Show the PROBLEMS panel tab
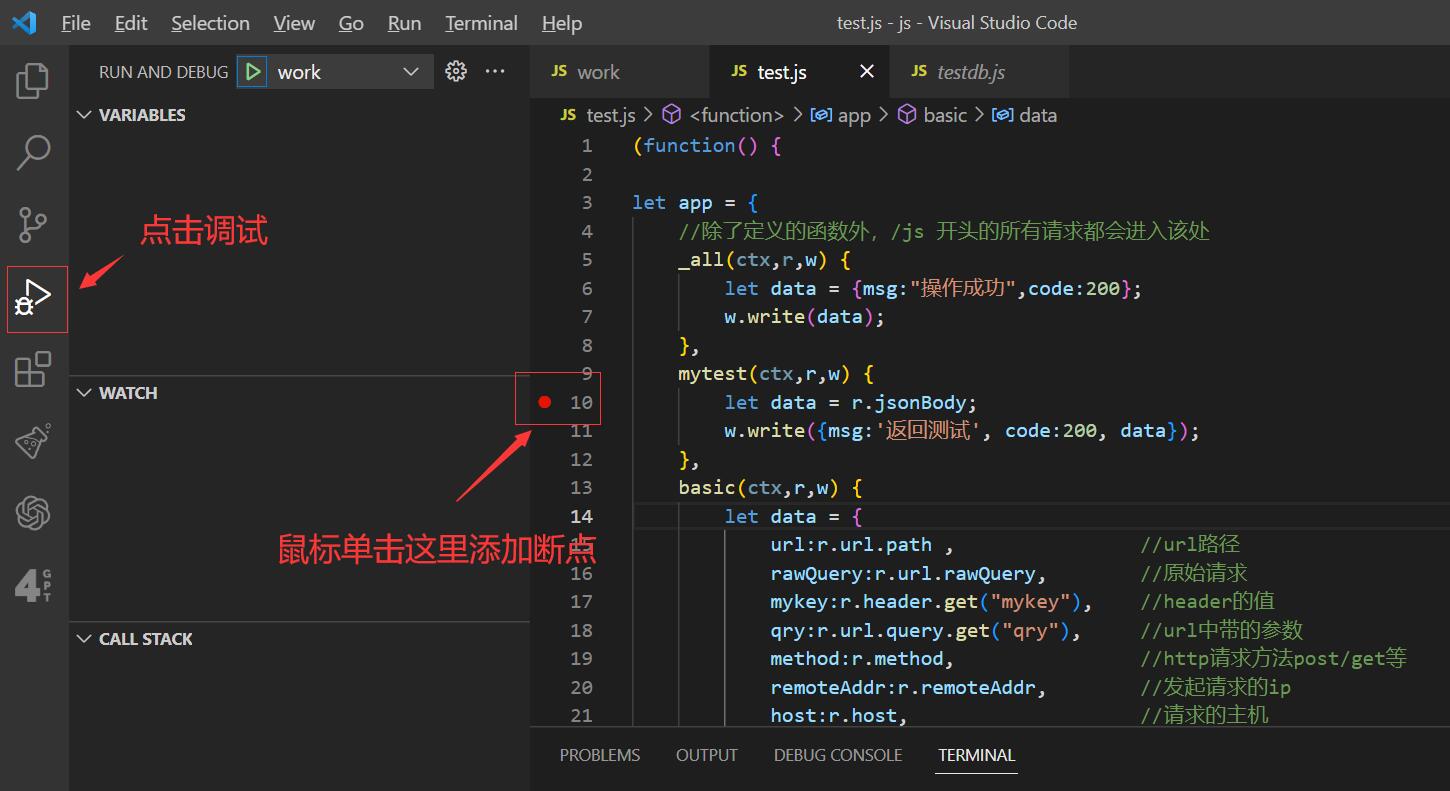The image size is (1450, 791). (600, 755)
